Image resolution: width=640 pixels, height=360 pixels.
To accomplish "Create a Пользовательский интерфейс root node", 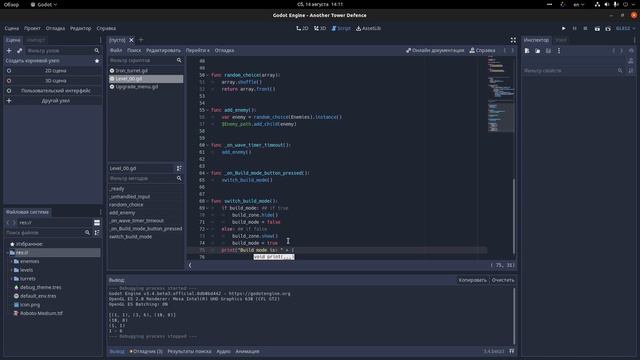I will tap(53, 91).
